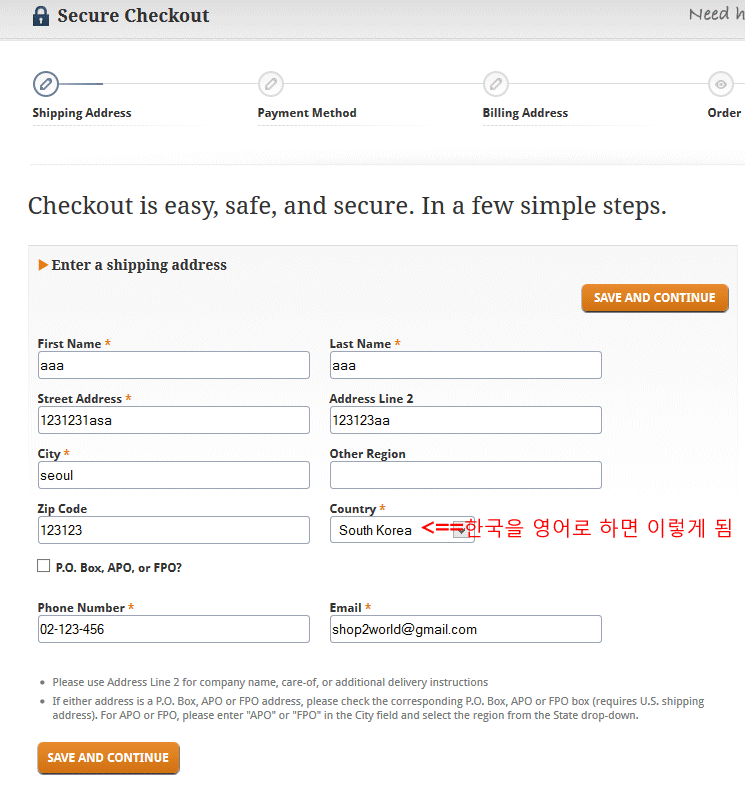Select the Payment Method step label
745x799 pixels.
tap(307, 113)
